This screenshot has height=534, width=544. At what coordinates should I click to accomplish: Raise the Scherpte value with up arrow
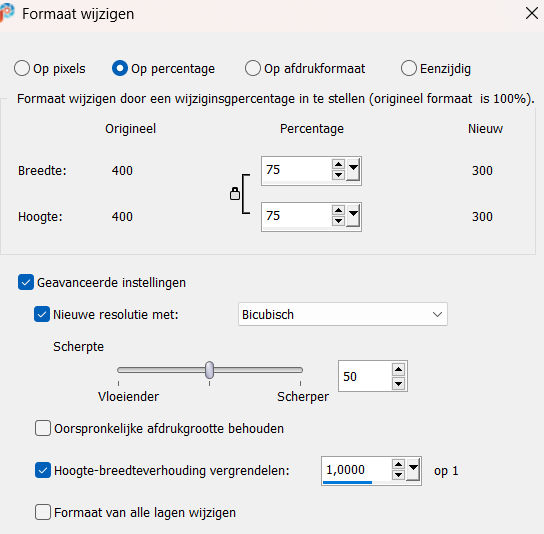click(x=399, y=370)
